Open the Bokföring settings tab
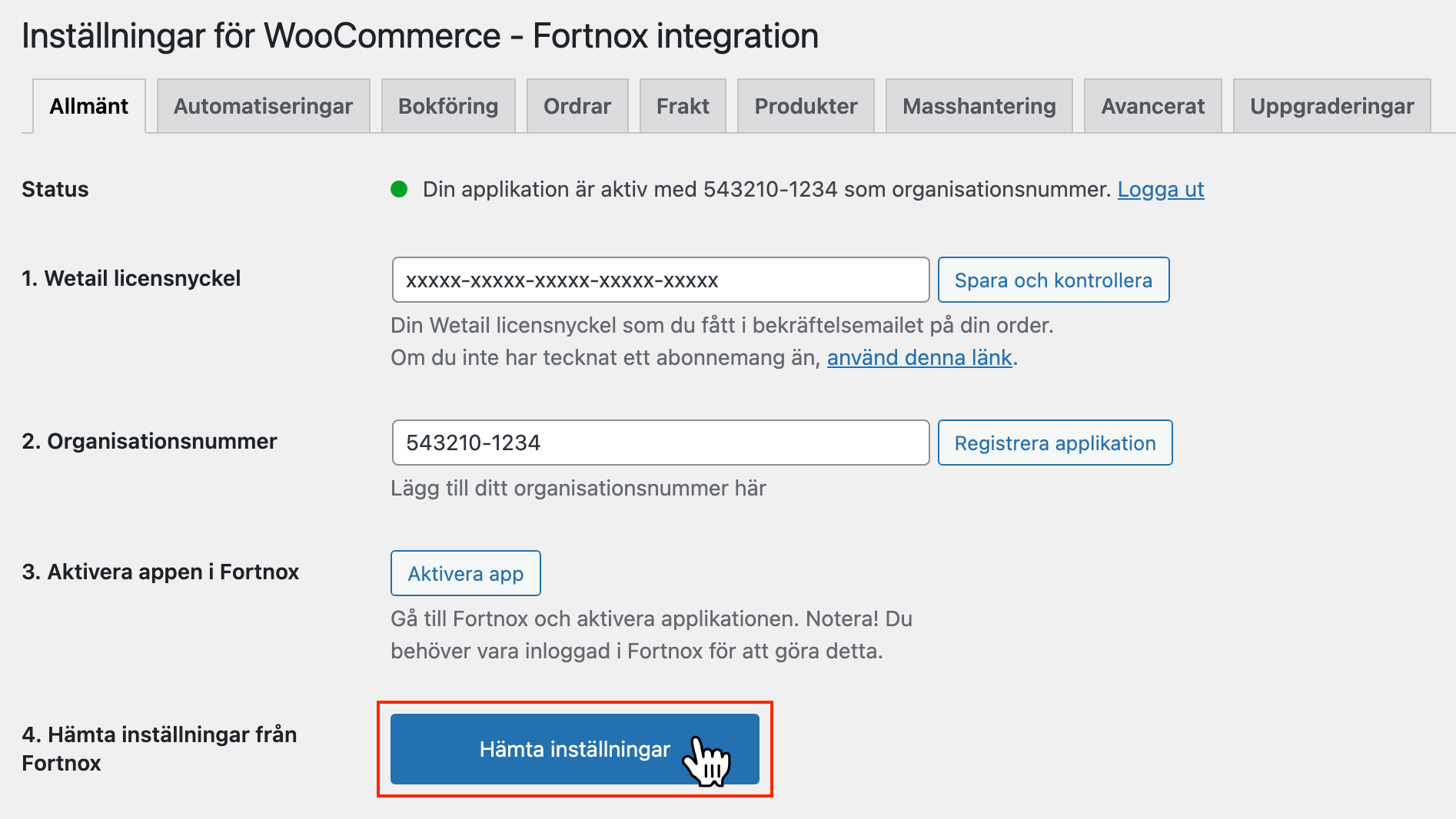 point(447,106)
